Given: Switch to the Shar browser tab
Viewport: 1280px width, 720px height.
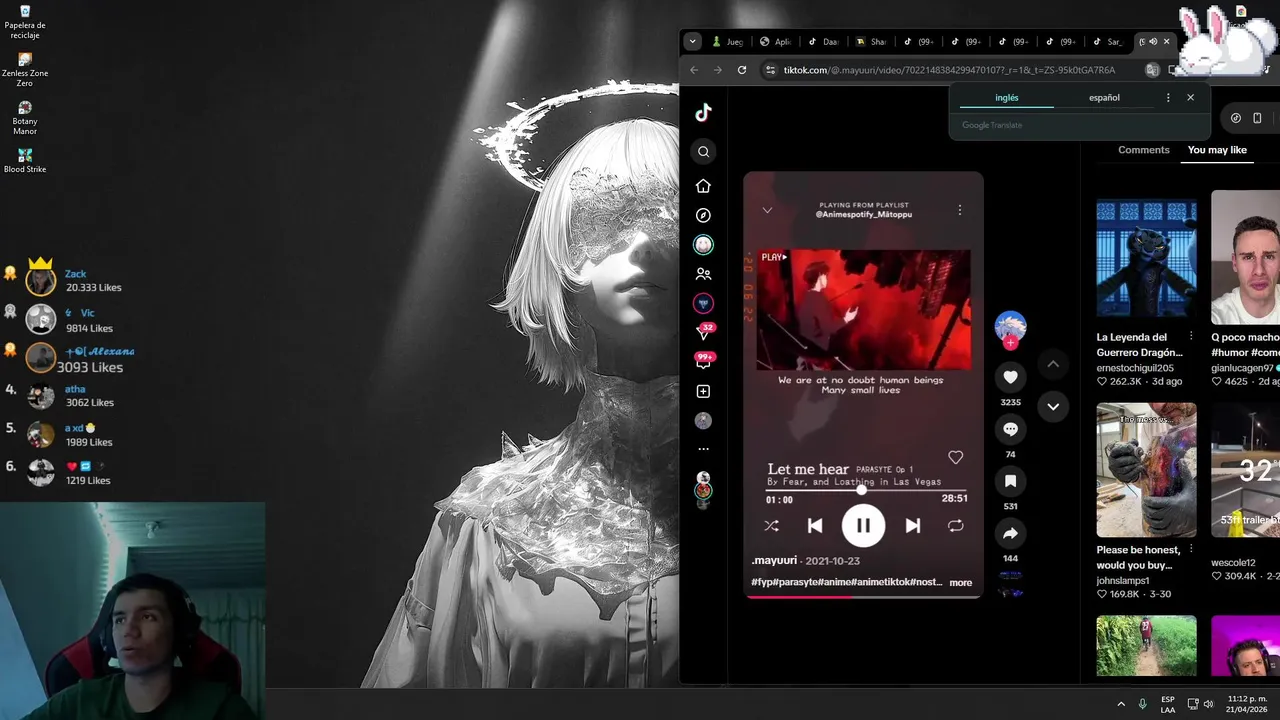Looking at the screenshot, I should (872, 42).
